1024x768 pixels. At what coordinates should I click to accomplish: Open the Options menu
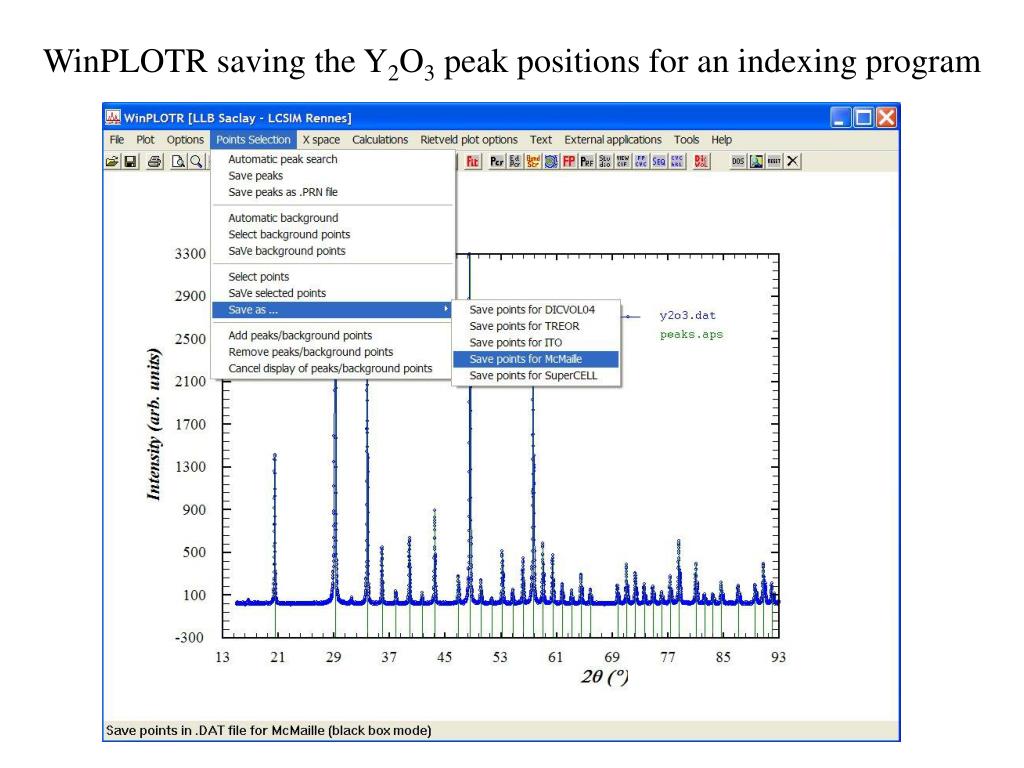click(185, 140)
